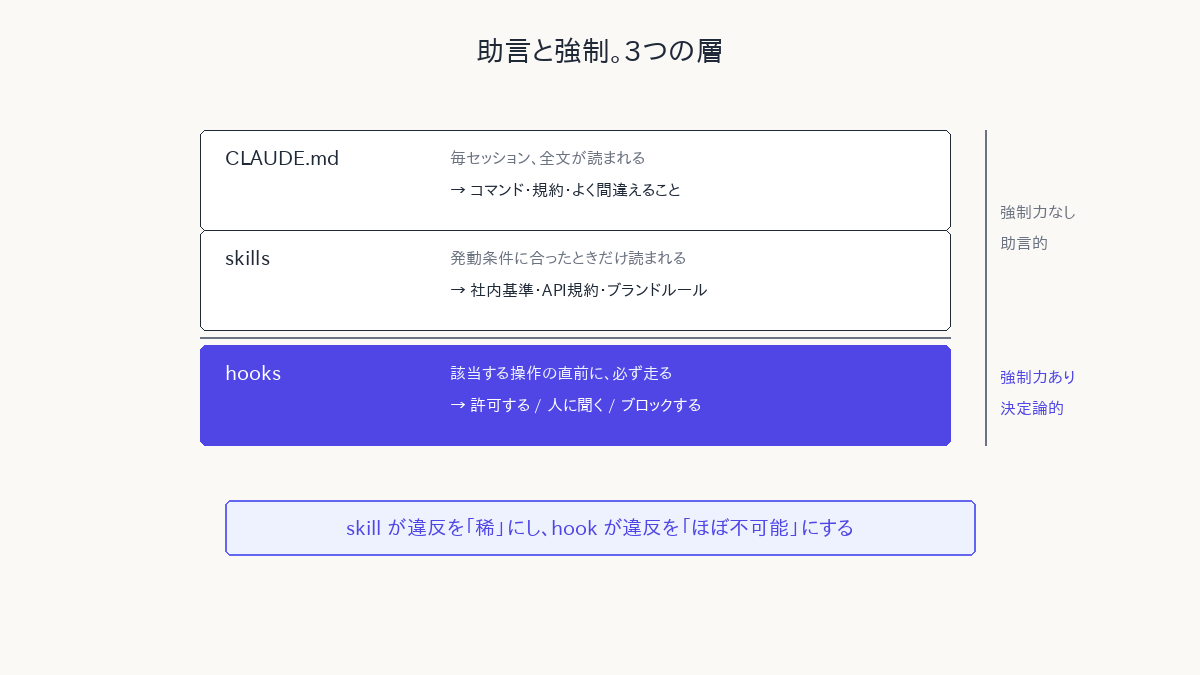Select the skills layer label
Image resolution: width=1200 pixels, height=675 pixels.
click(247, 258)
